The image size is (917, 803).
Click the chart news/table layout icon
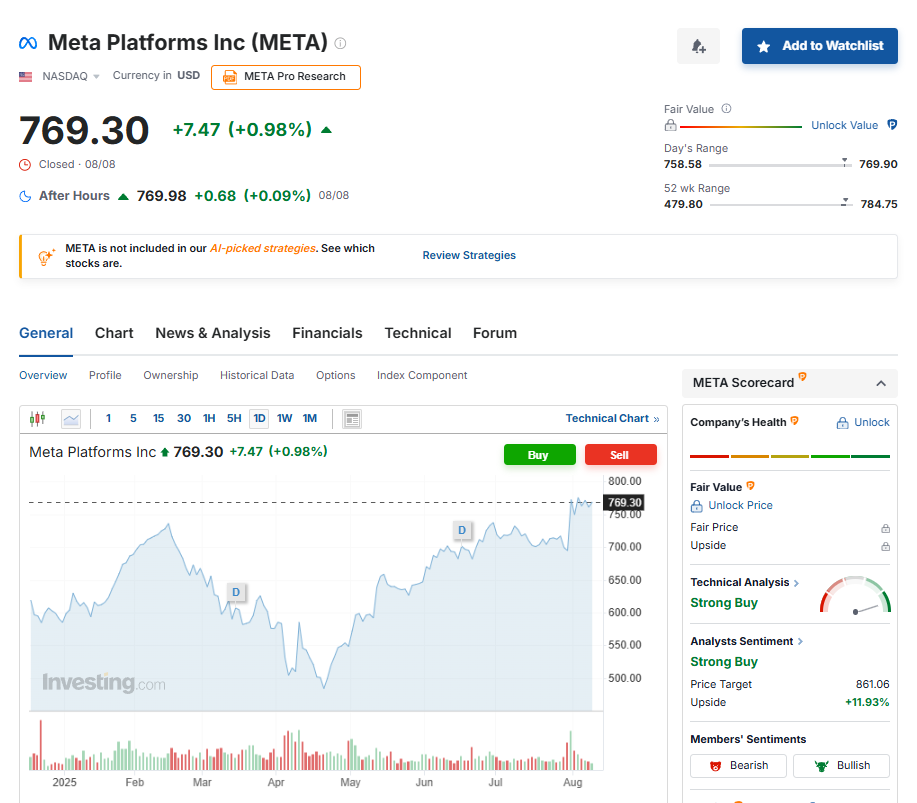click(x=352, y=419)
